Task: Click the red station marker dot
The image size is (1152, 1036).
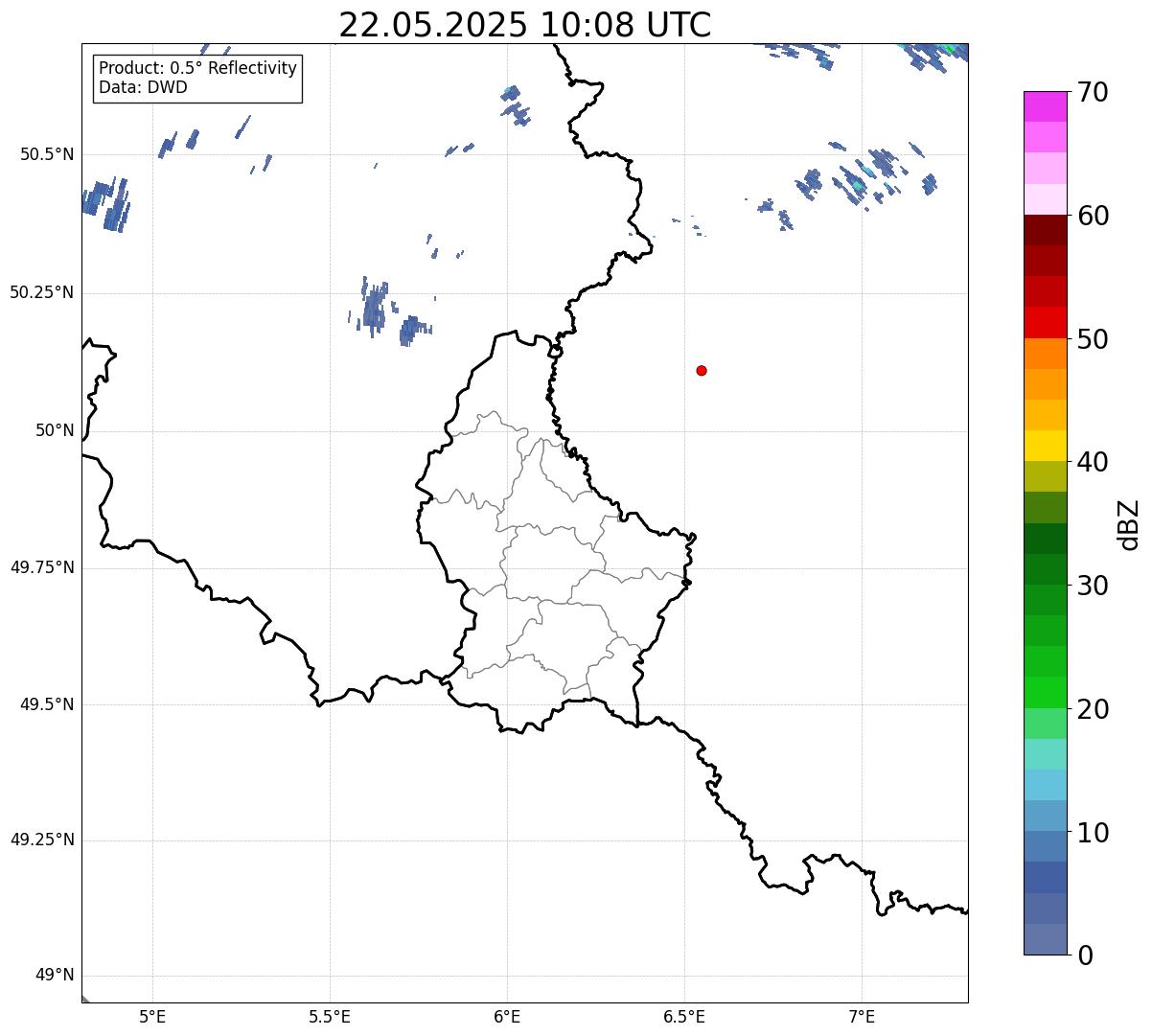Action: point(702,370)
